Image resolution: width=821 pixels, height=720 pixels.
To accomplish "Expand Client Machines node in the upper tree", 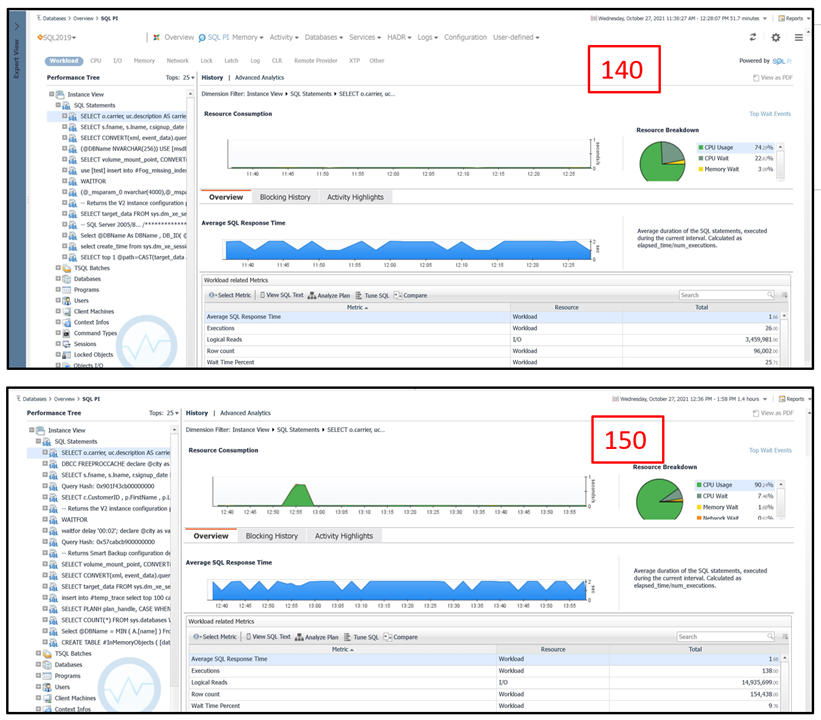I will 58,311.
